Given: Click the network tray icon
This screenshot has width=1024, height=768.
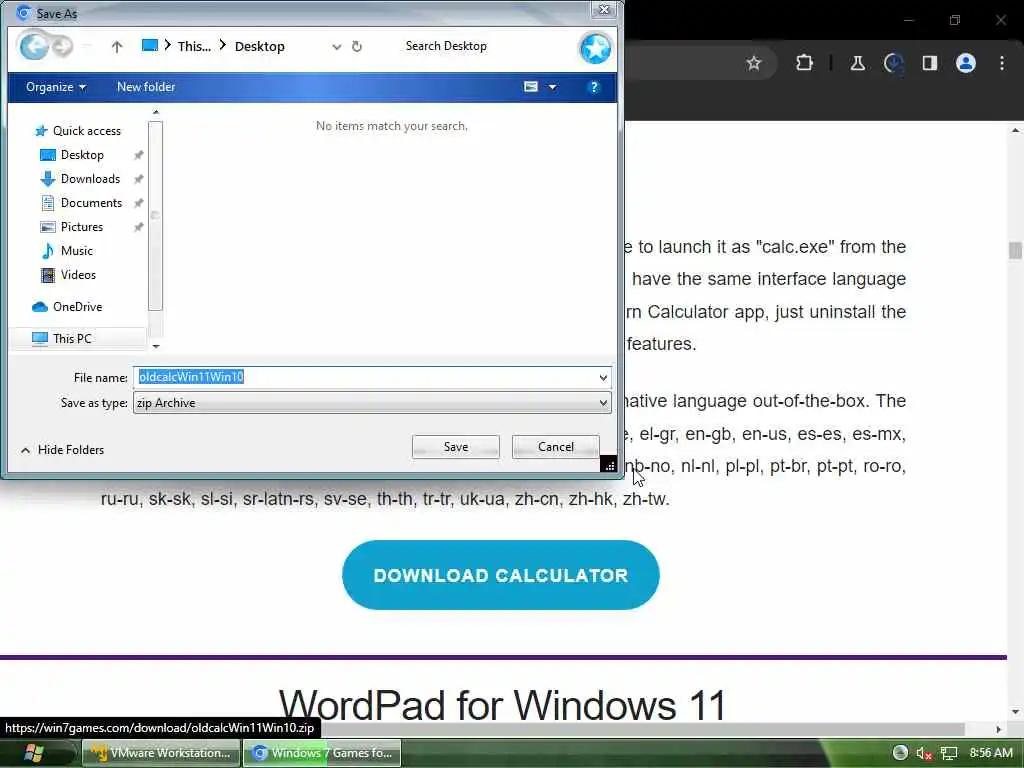Looking at the screenshot, I should (949, 754).
